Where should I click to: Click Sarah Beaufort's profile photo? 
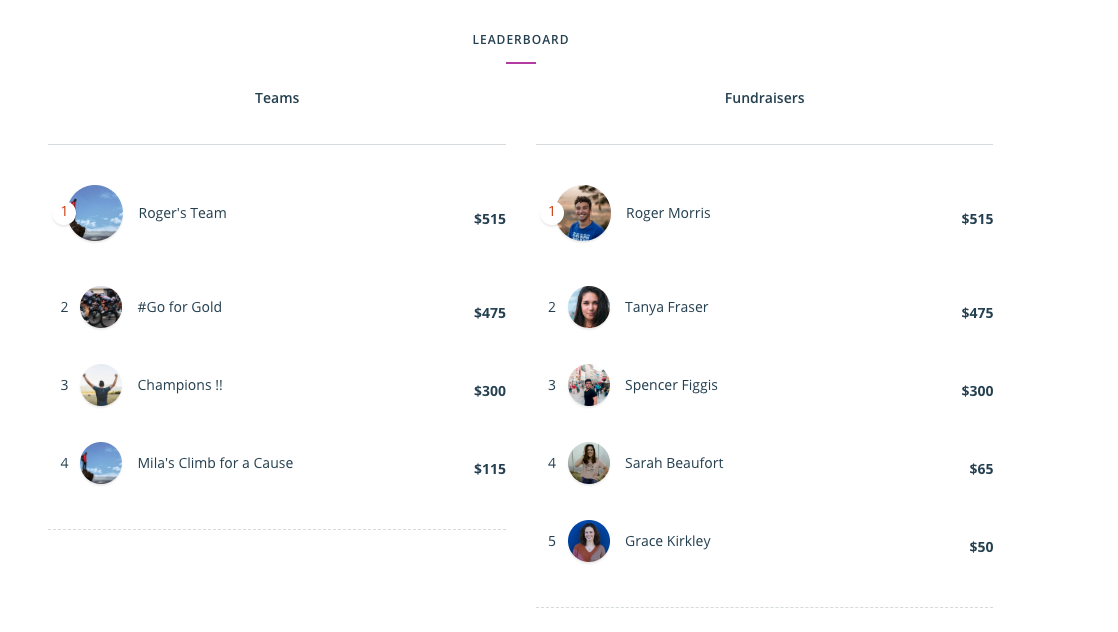588,463
